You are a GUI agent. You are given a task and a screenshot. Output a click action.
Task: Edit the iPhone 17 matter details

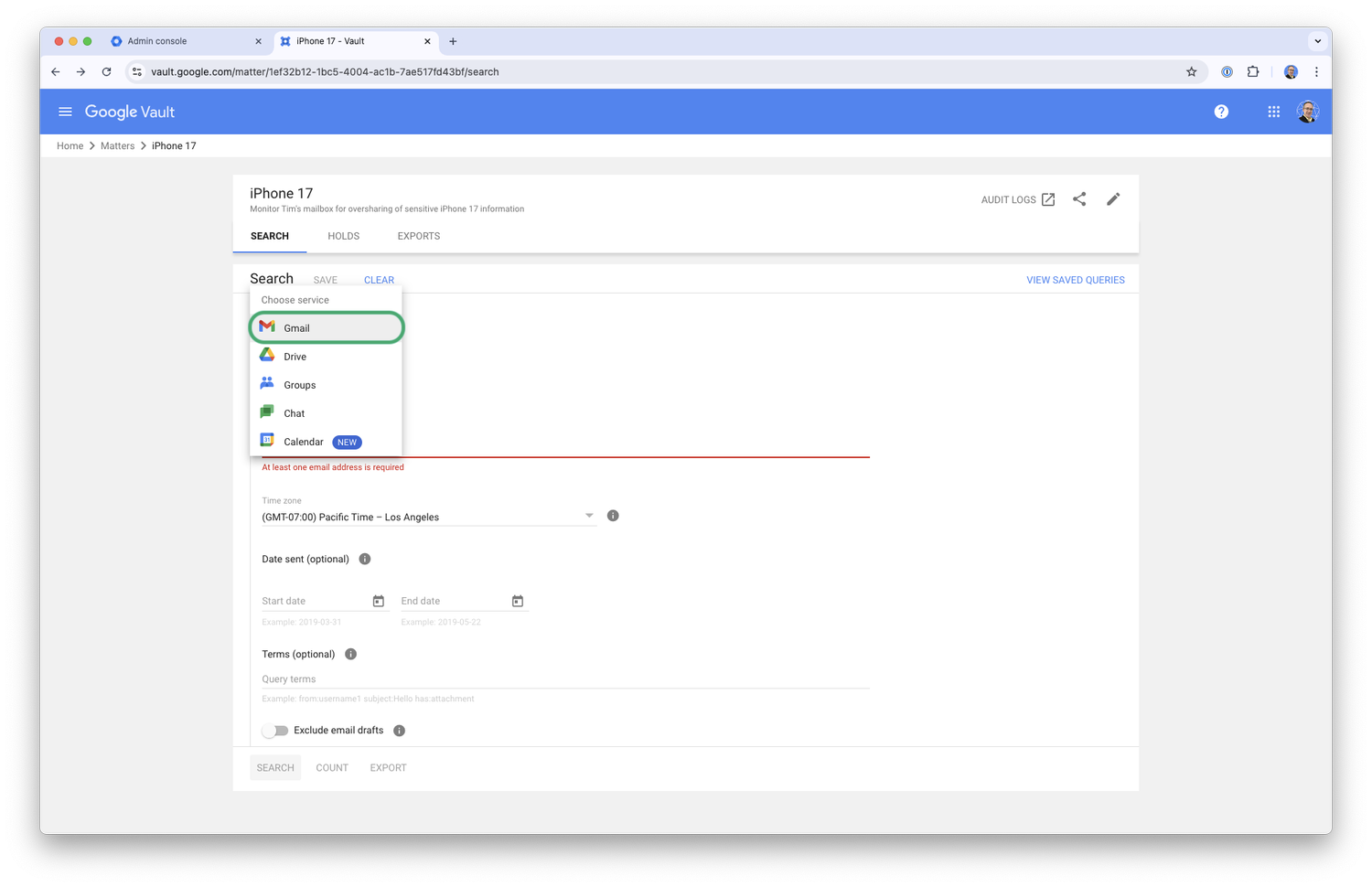pos(1113,198)
